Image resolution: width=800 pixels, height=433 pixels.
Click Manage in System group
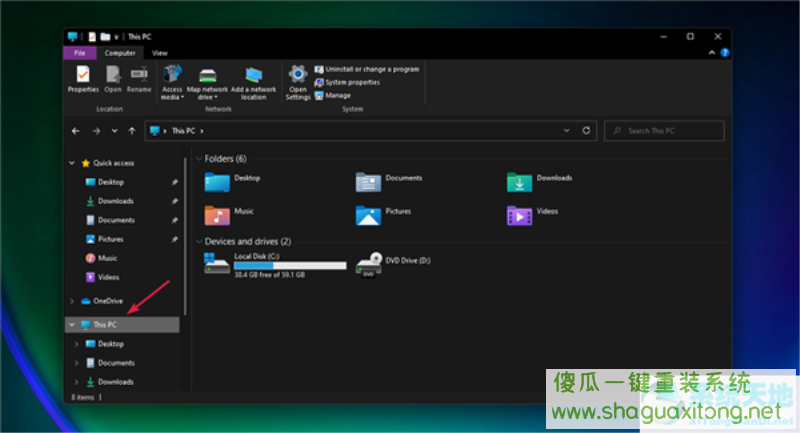tap(333, 95)
